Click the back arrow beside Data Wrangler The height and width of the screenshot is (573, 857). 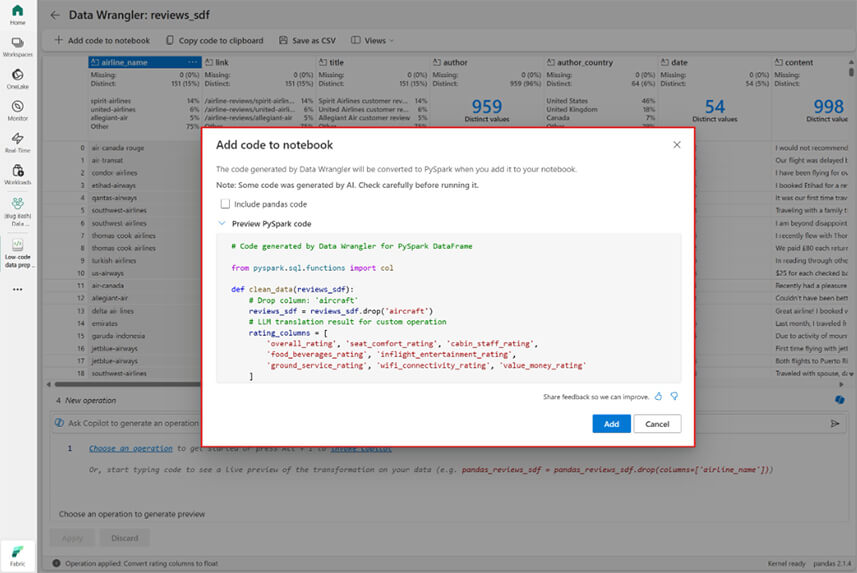click(55, 15)
